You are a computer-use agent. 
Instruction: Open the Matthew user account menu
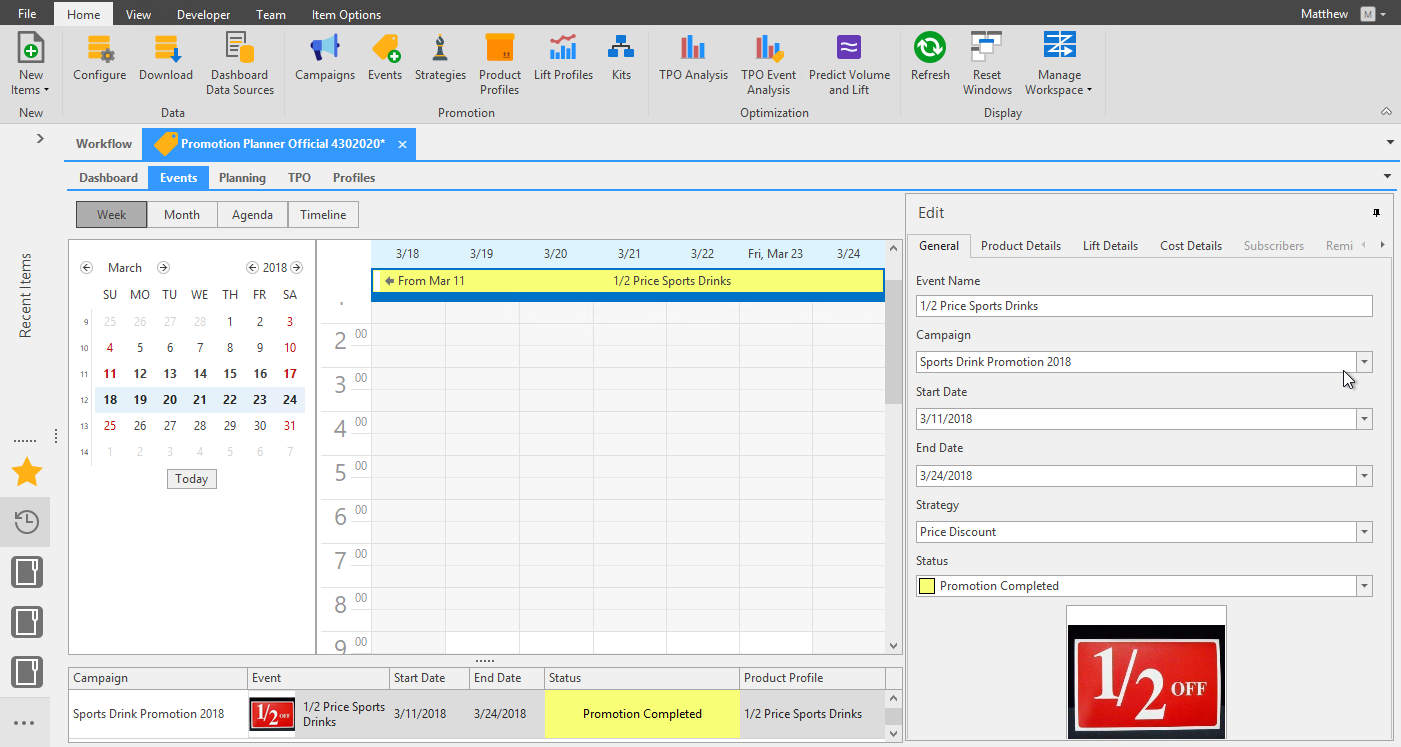(1343, 14)
